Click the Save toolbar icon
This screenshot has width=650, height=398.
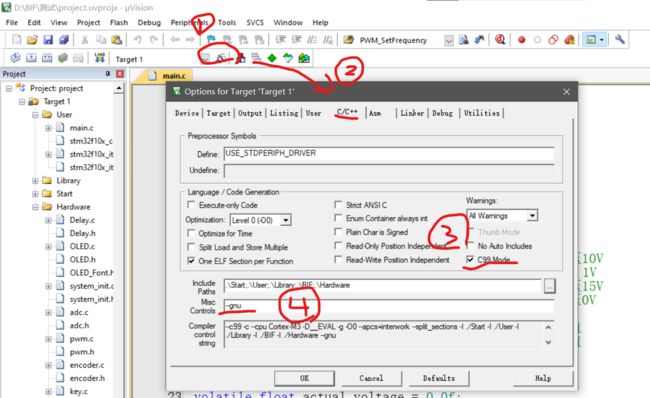tap(48, 40)
